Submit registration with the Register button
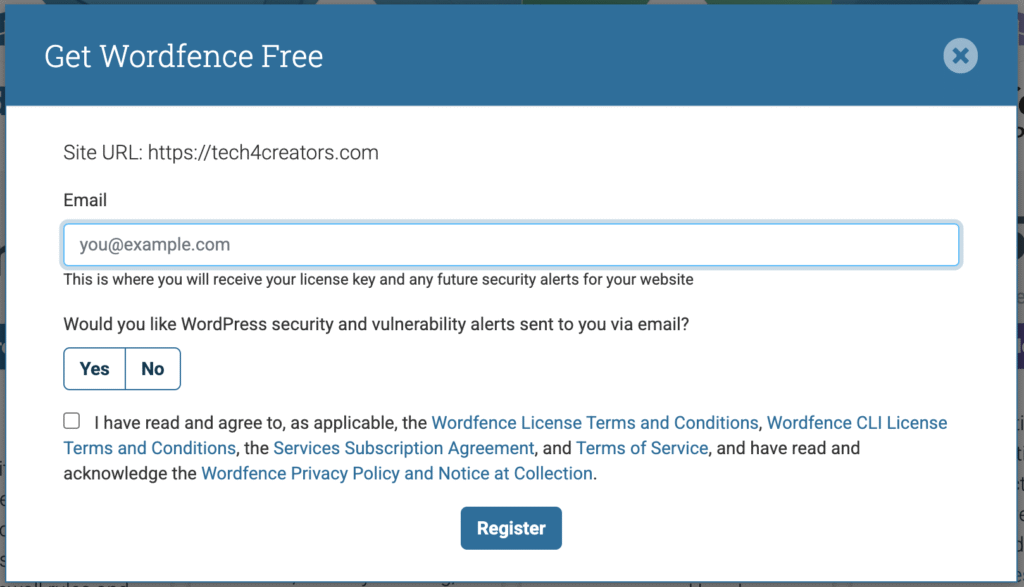The image size is (1024, 587). [511, 528]
